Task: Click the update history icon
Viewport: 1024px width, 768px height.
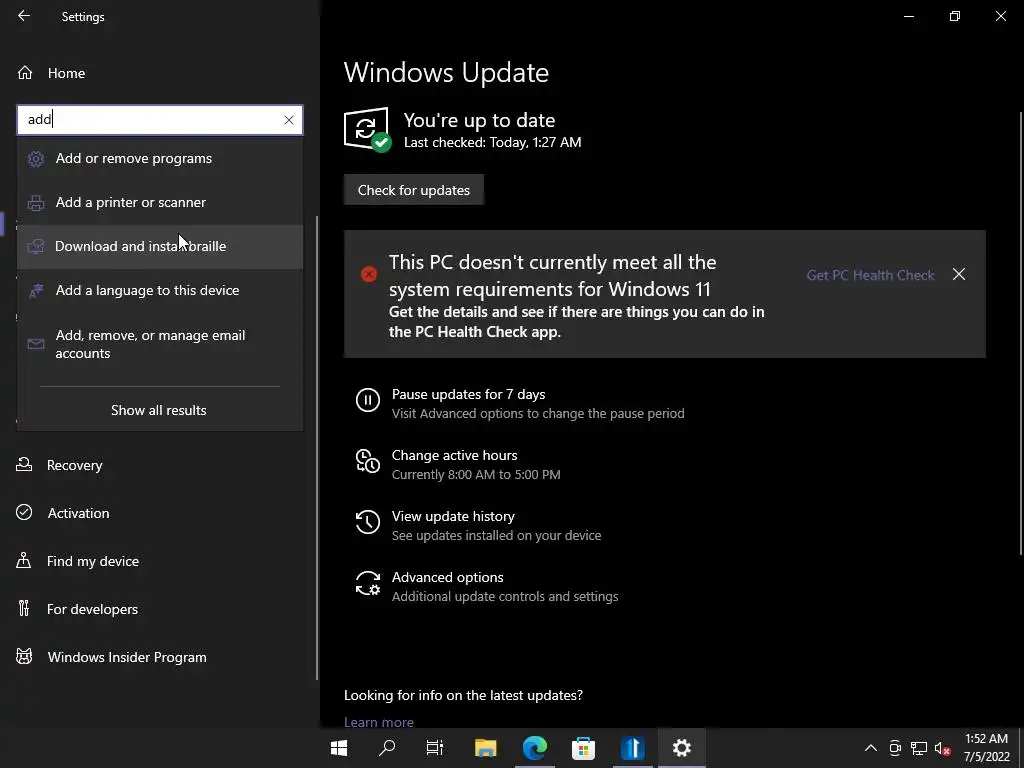Action: pos(368,522)
